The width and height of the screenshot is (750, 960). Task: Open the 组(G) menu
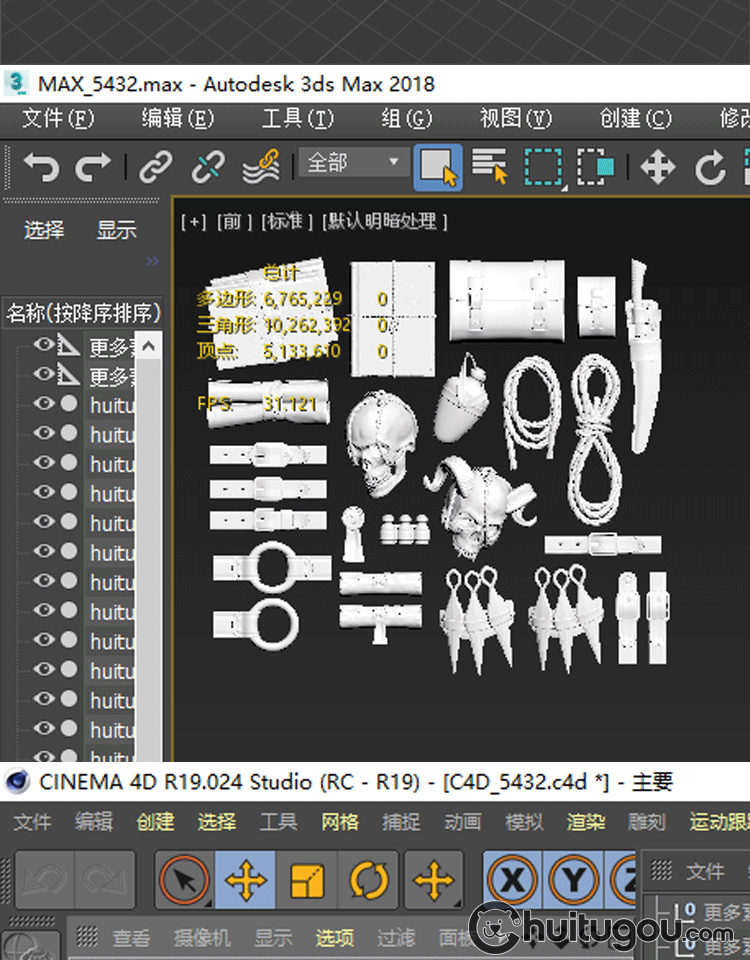tap(407, 118)
